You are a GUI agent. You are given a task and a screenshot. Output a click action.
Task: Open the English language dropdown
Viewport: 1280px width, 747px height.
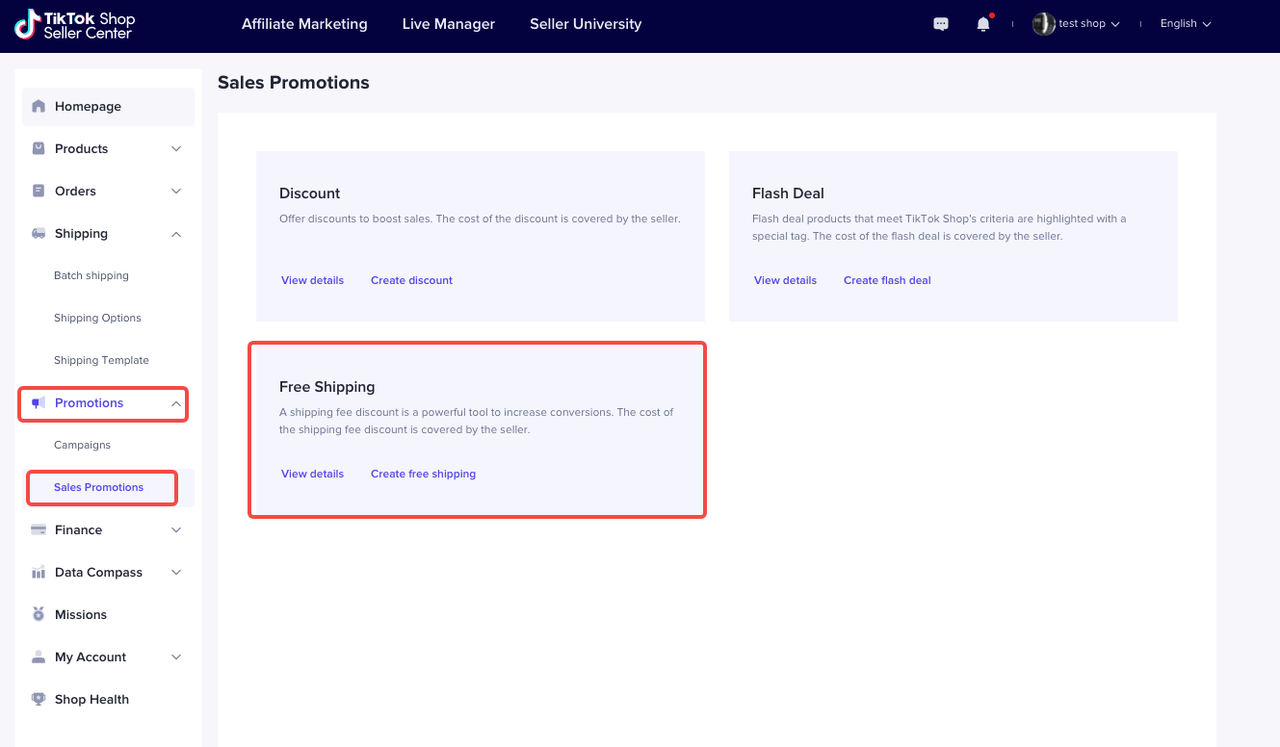1185,24
